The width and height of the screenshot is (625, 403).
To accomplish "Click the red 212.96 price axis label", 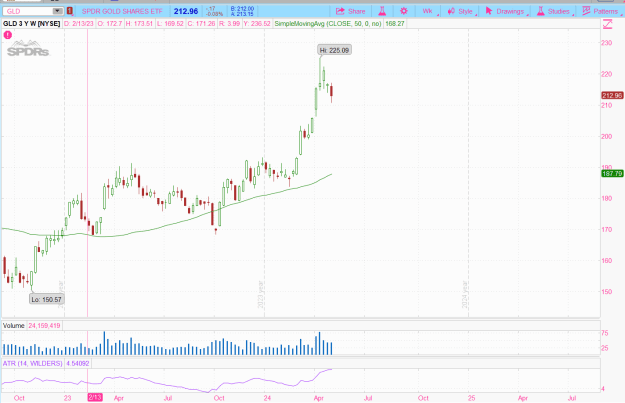I will coord(612,96).
